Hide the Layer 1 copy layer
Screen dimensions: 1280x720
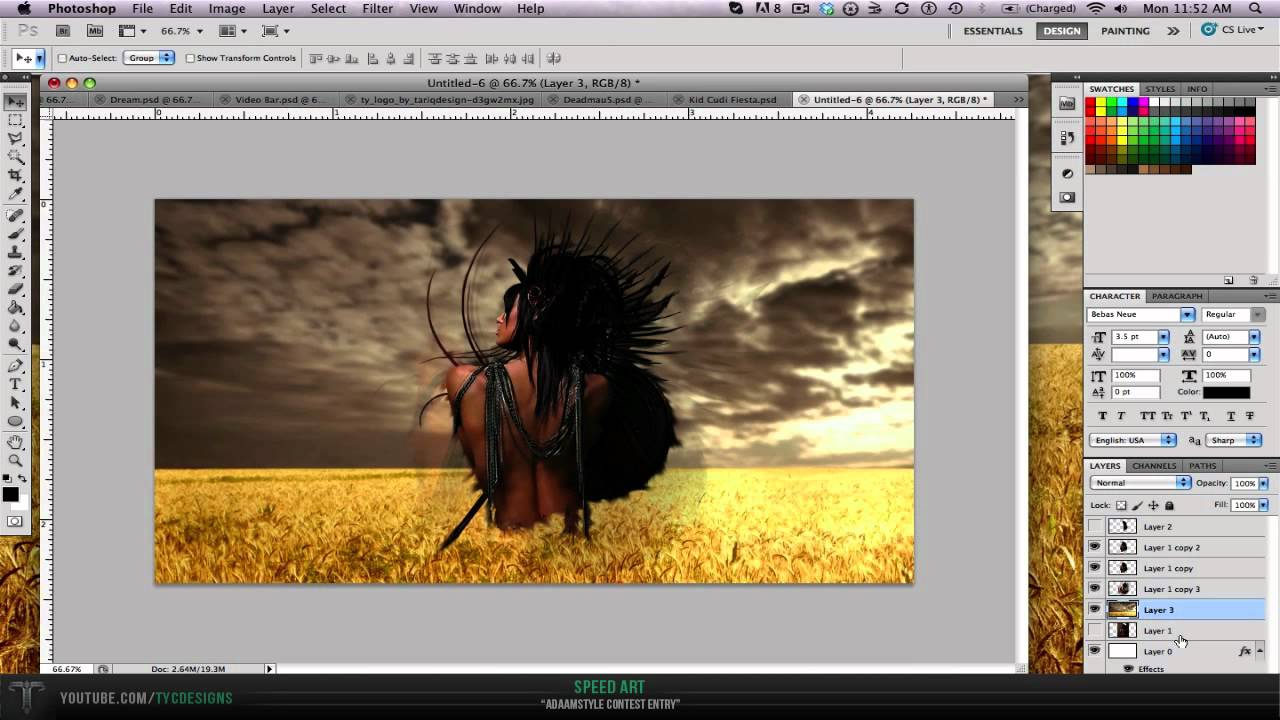point(1095,568)
